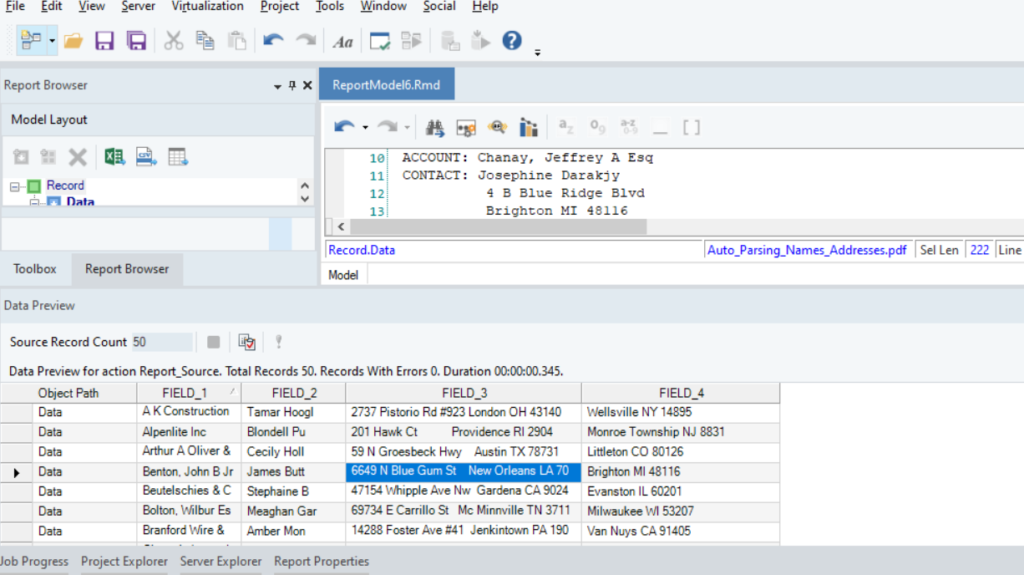Switch to the Toolbox tab

[x=35, y=269]
